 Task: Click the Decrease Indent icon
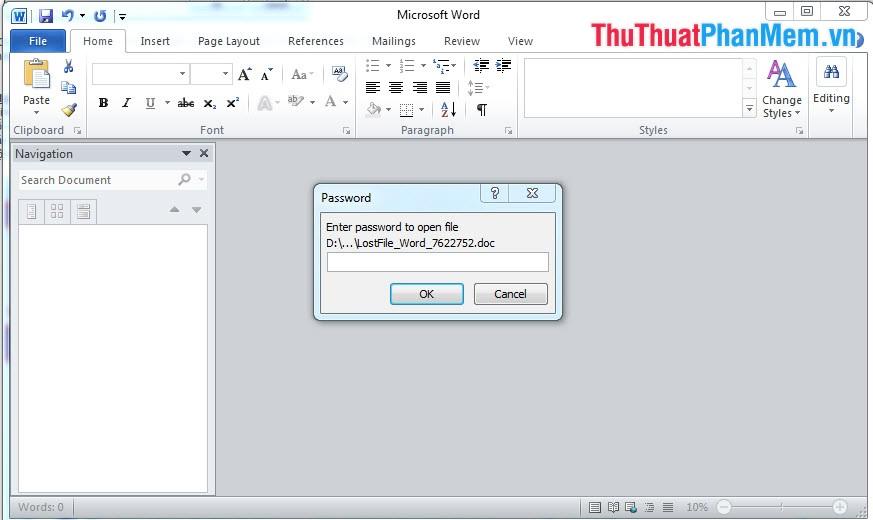click(481, 66)
